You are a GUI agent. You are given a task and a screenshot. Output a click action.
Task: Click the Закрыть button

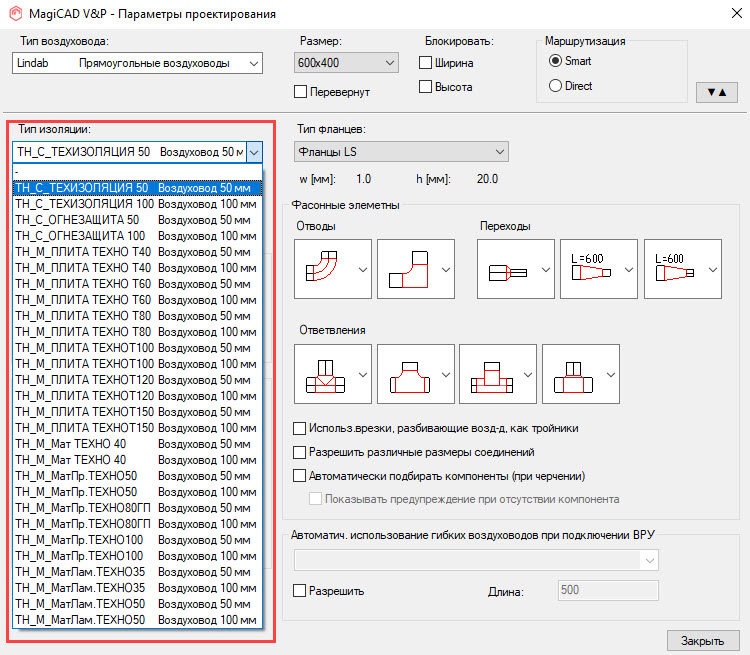[x=702, y=640]
